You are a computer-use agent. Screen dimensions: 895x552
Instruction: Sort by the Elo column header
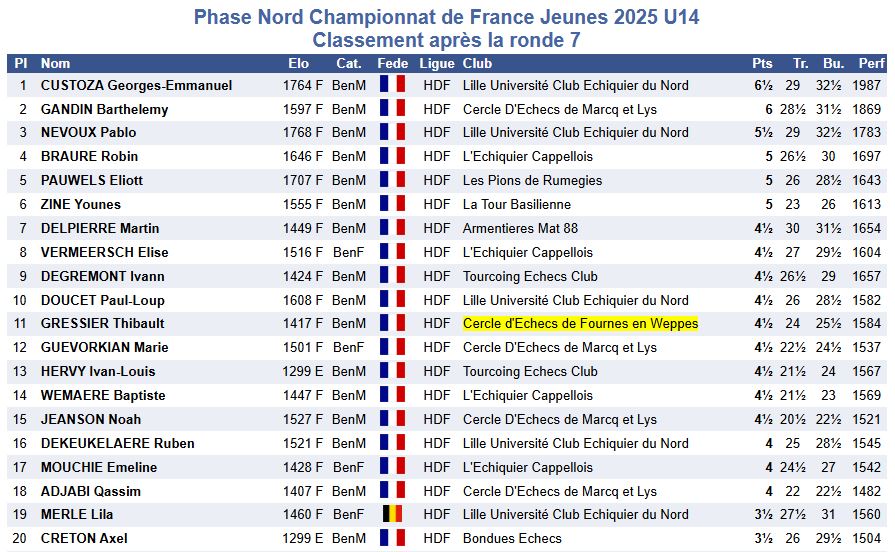pyautogui.click(x=298, y=63)
